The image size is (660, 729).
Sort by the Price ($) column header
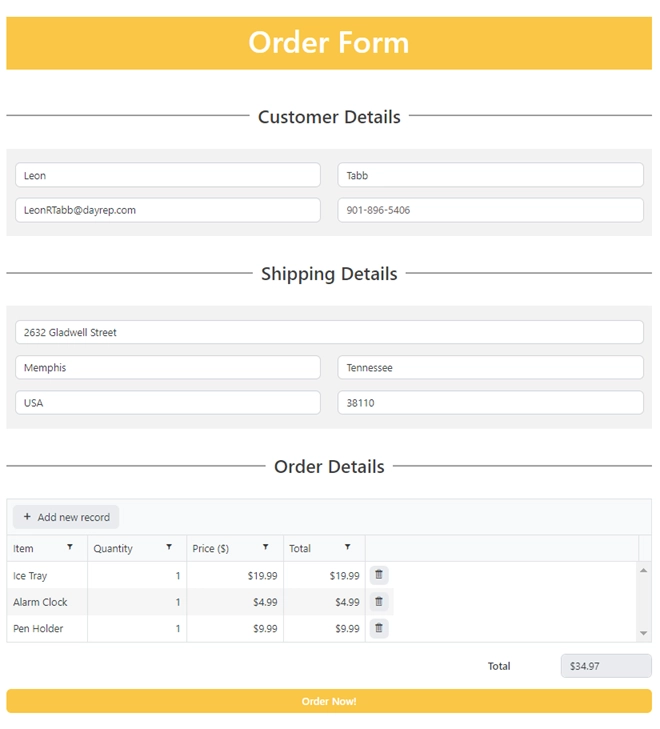tap(211, 549)
